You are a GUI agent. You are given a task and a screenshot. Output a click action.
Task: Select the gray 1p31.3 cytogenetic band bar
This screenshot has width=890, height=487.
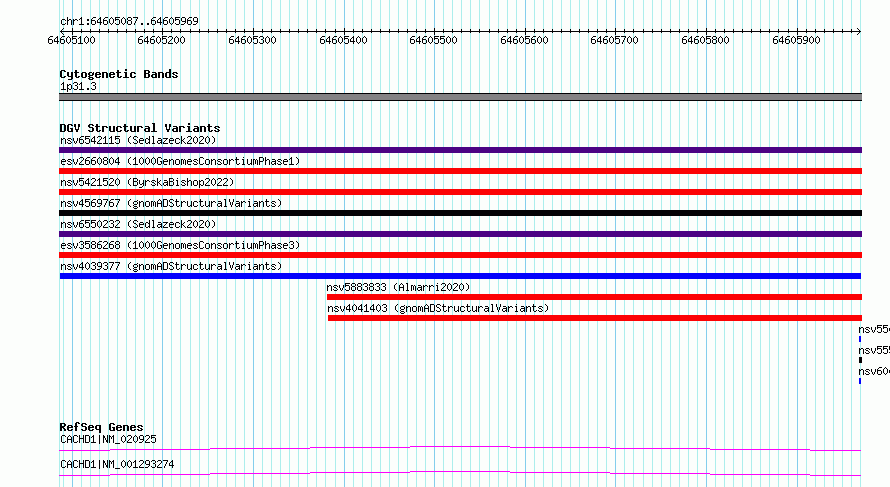tap(460, 97)
